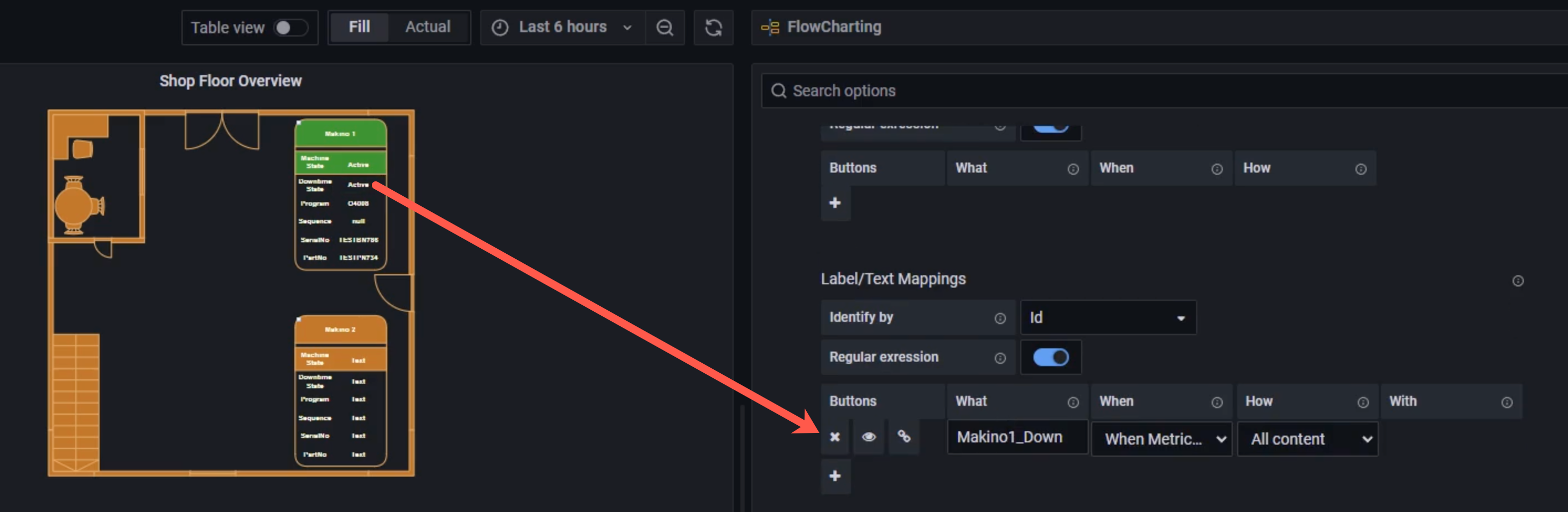The image size is (1568, 512).
Task: Open the Identify by Id dropdown
Action: pyautogui.click(x=1108, y=317)
